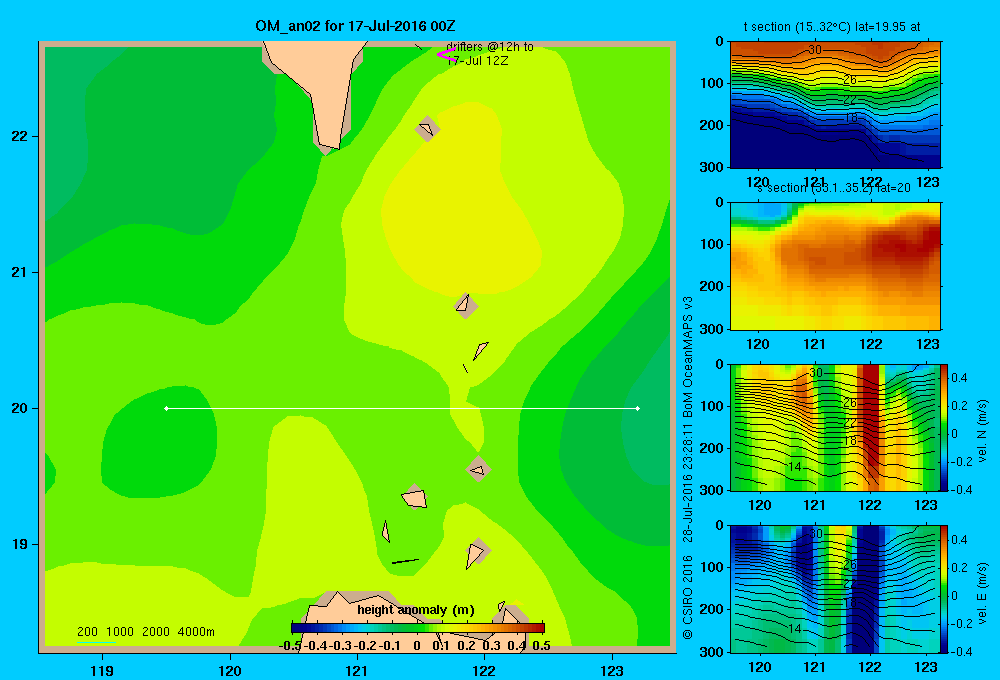Click the CSIRO 2016 copyright text

688,596
